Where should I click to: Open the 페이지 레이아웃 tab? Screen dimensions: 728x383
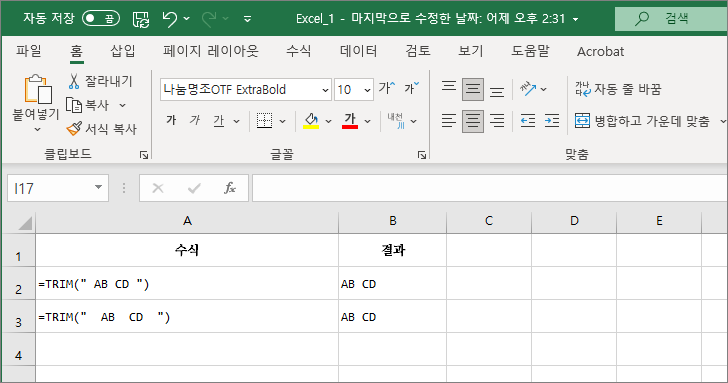click(x=211, y=51)
